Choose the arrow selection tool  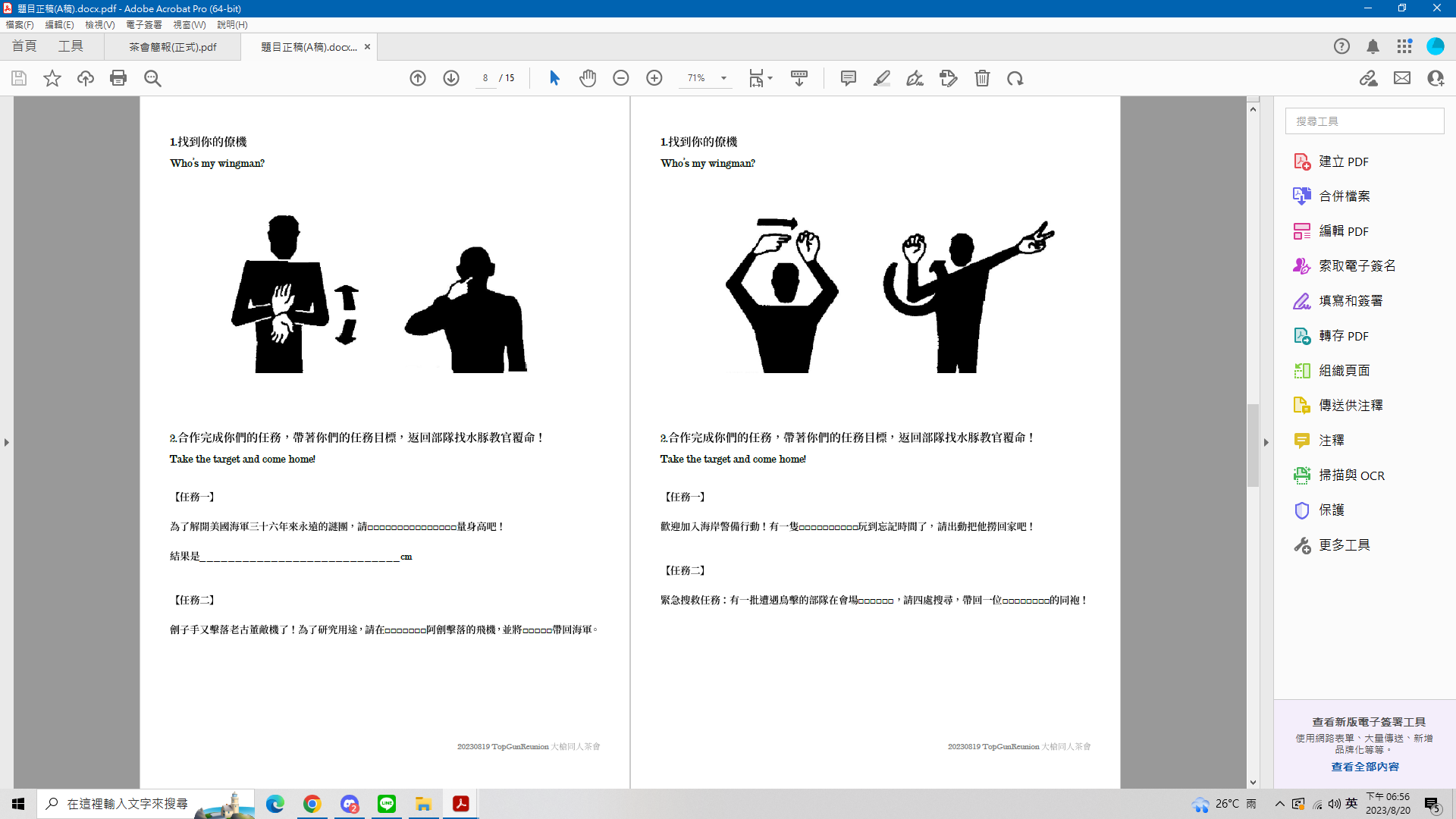click(554, 78)
